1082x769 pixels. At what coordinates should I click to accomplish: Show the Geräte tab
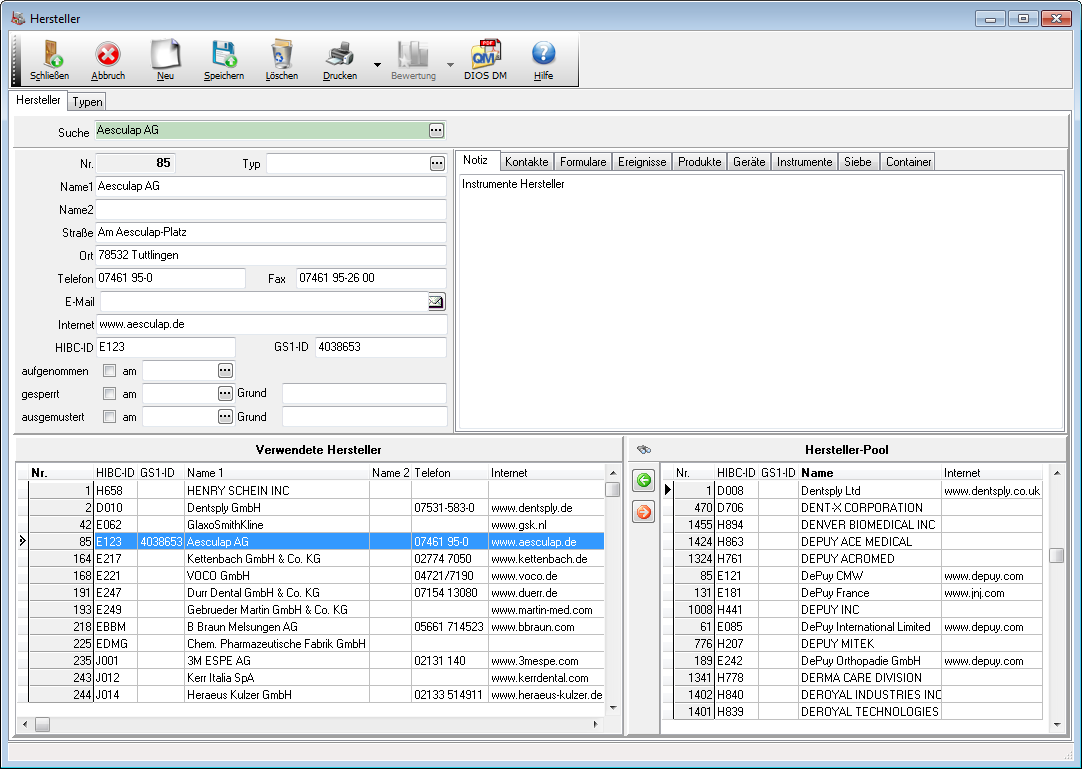tap(749, 162)
